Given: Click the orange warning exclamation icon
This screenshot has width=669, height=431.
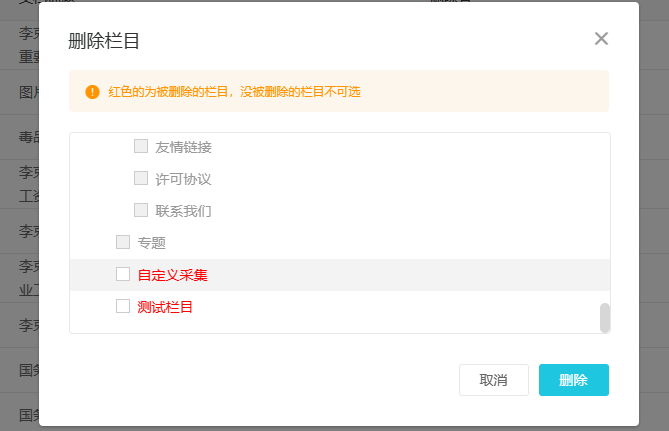Looking at the screenshot, I should pyautogui.click(x=92, y=92).
